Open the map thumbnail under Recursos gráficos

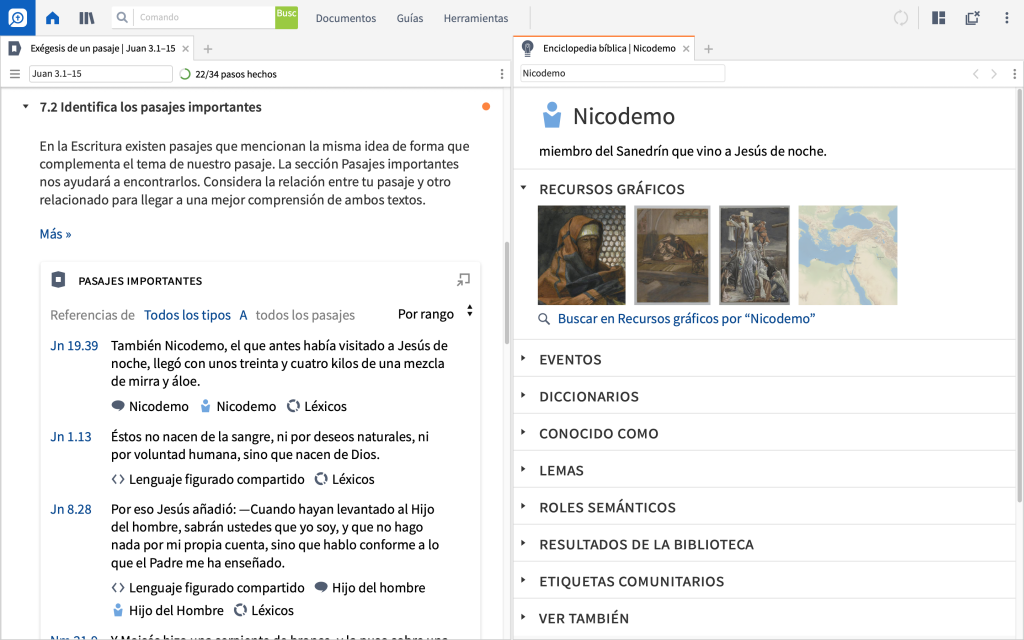pyautogui.click(x=847, y=255)
